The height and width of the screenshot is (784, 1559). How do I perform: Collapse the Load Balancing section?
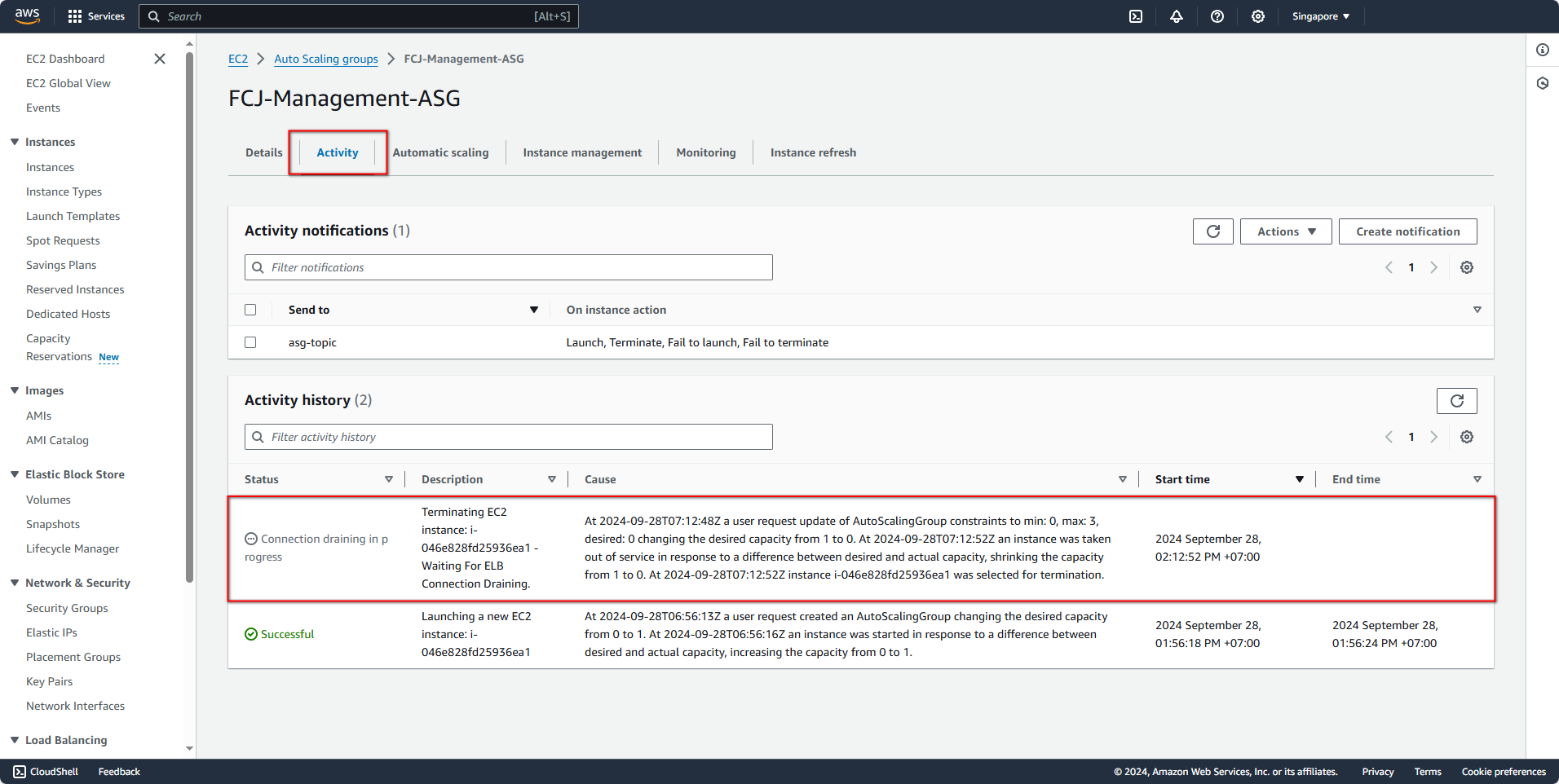(x=15, y=740)
